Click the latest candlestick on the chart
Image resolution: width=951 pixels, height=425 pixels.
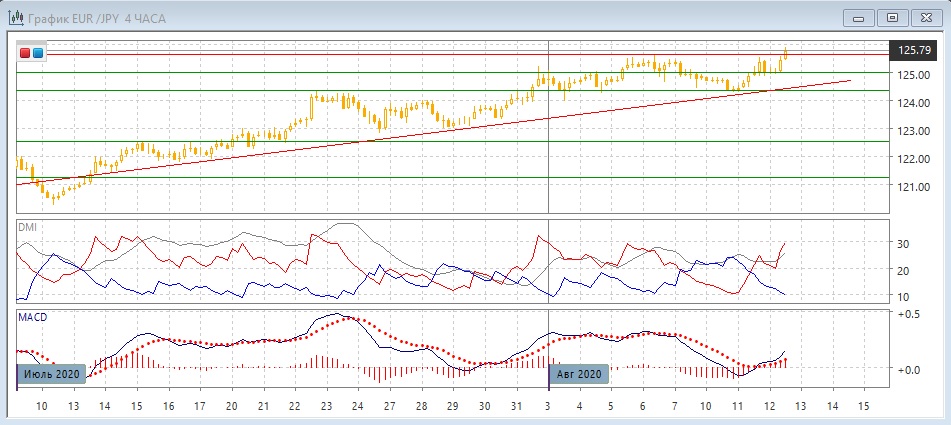(785, 53)
